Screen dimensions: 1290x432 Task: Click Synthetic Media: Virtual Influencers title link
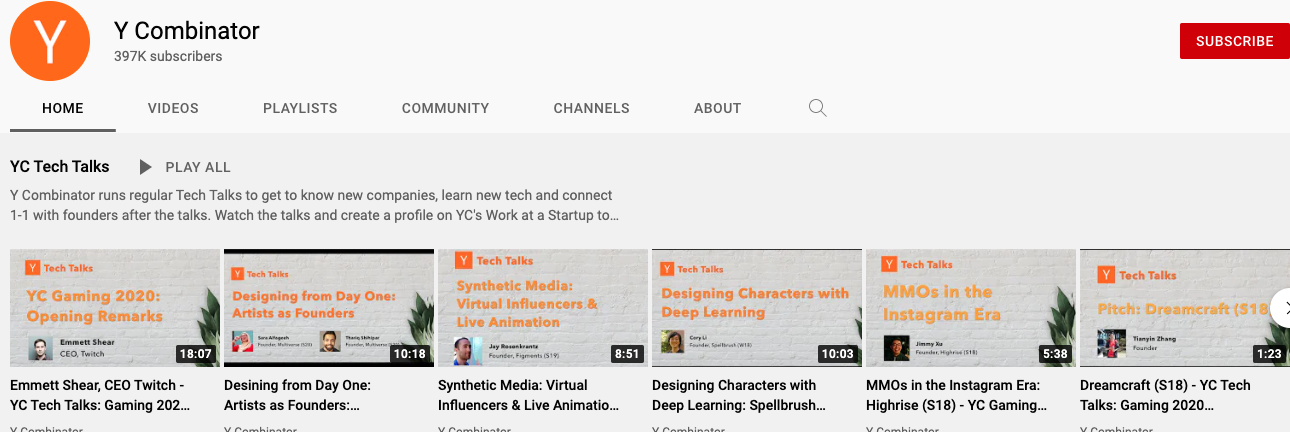[528, 395]
